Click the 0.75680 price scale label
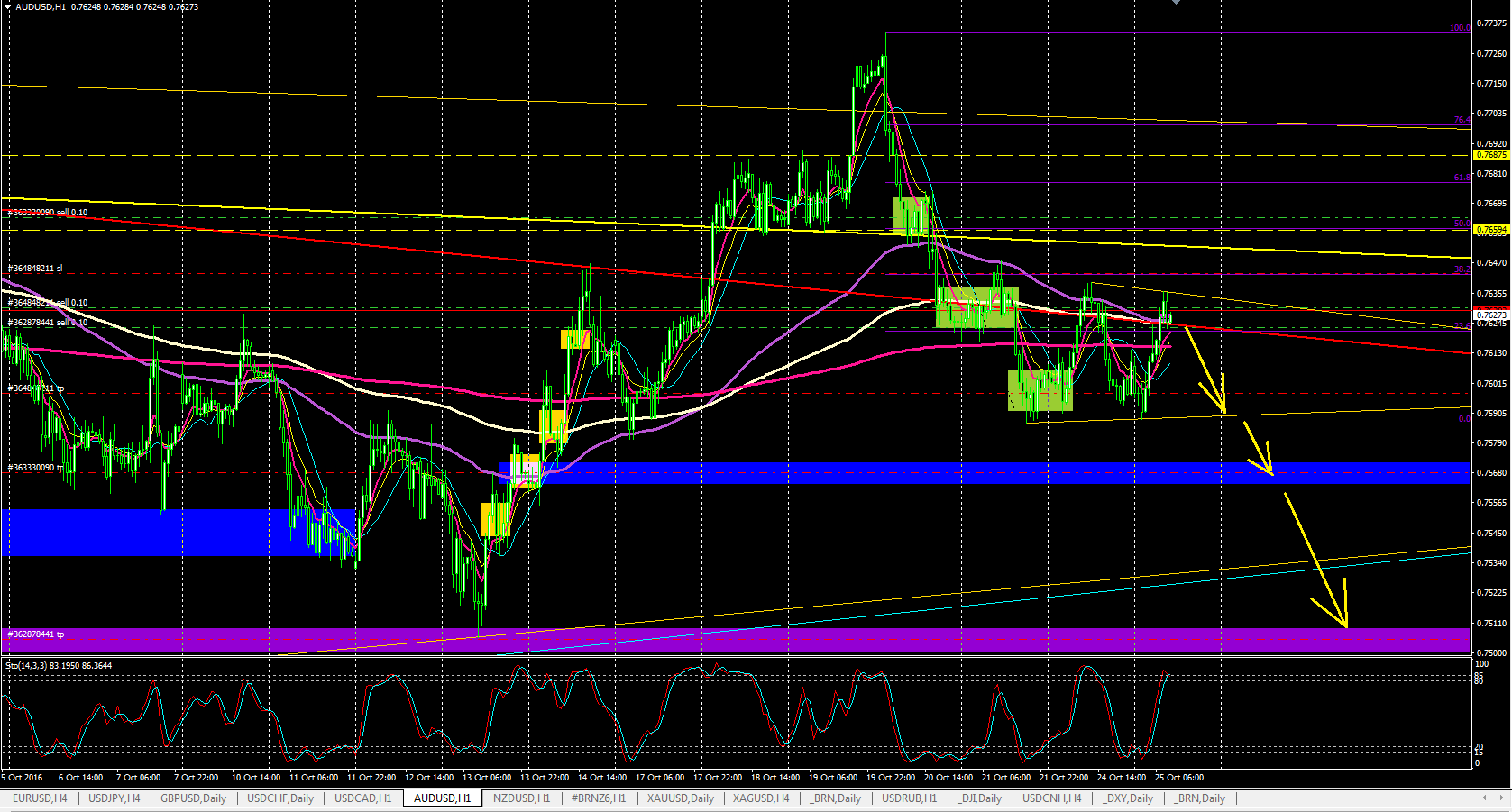This screenshot has height=812, width=1512. (x=1491, y=473)
